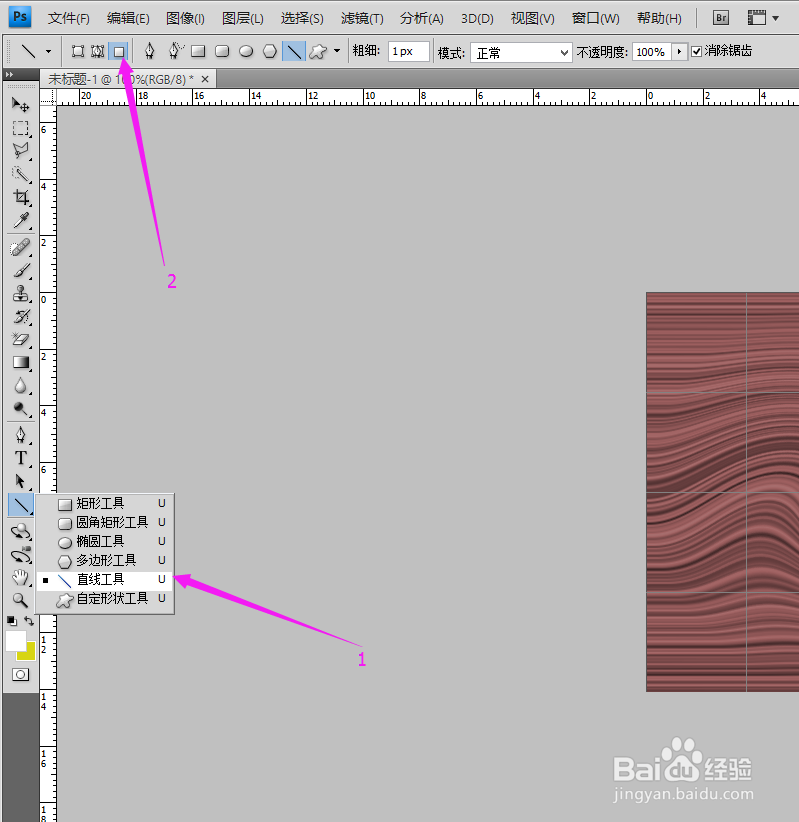Select the Eyedropper tool

[x=20, y=220]
